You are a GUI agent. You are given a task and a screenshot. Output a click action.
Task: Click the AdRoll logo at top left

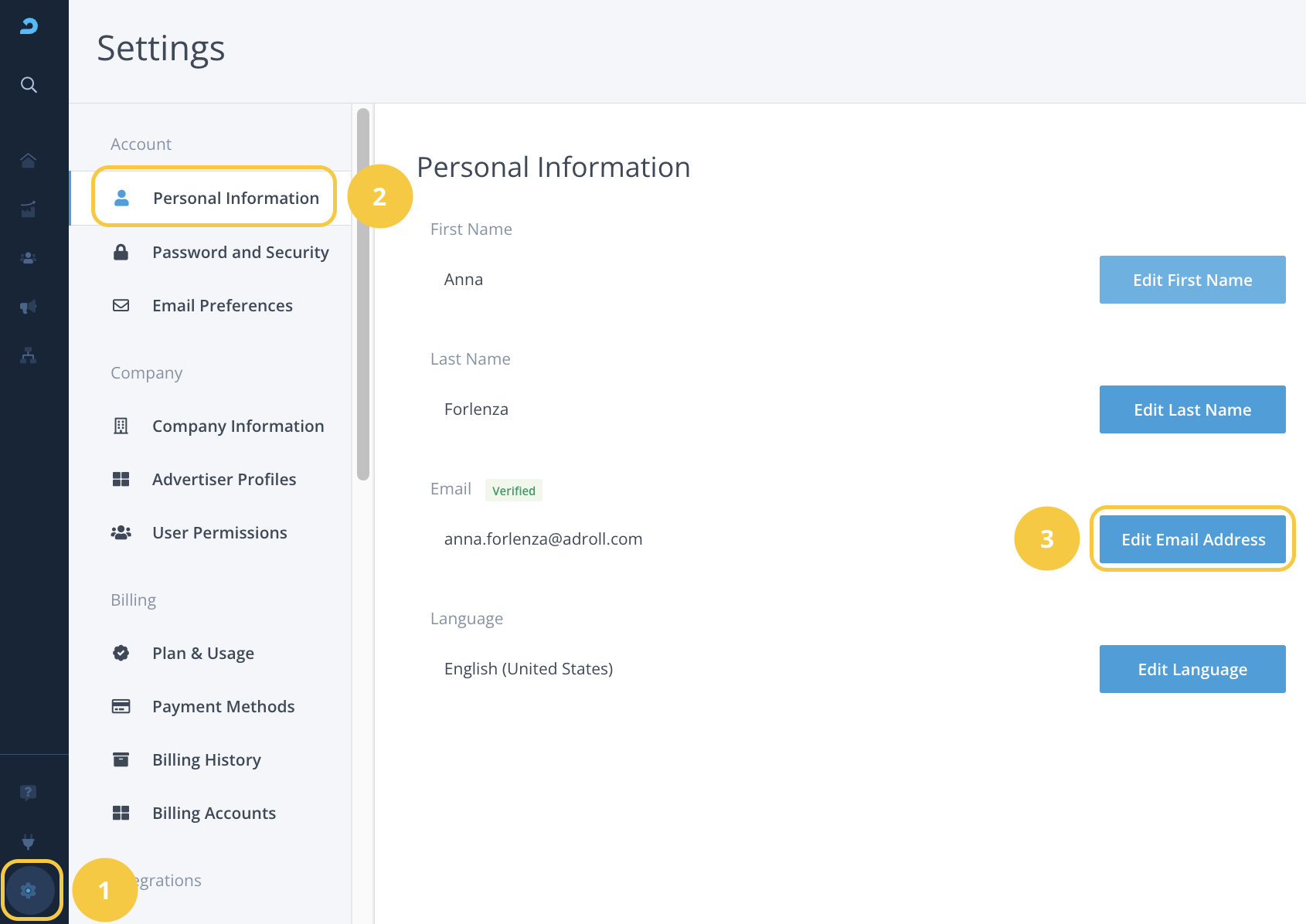pyautogui.click(x=29, y=26)
